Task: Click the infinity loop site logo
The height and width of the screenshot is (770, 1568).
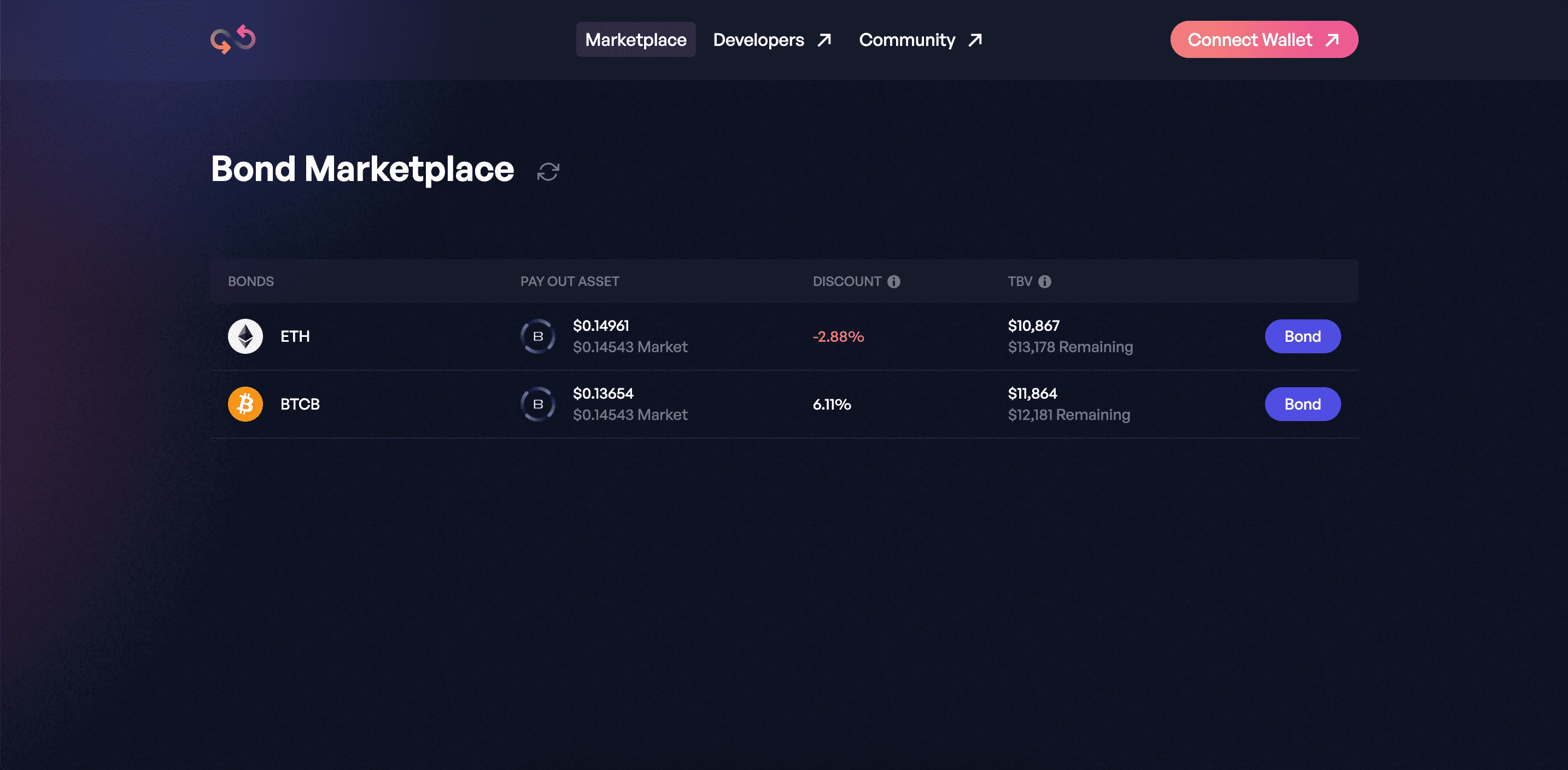Action: pyautogui.click(x=232, y=39)
